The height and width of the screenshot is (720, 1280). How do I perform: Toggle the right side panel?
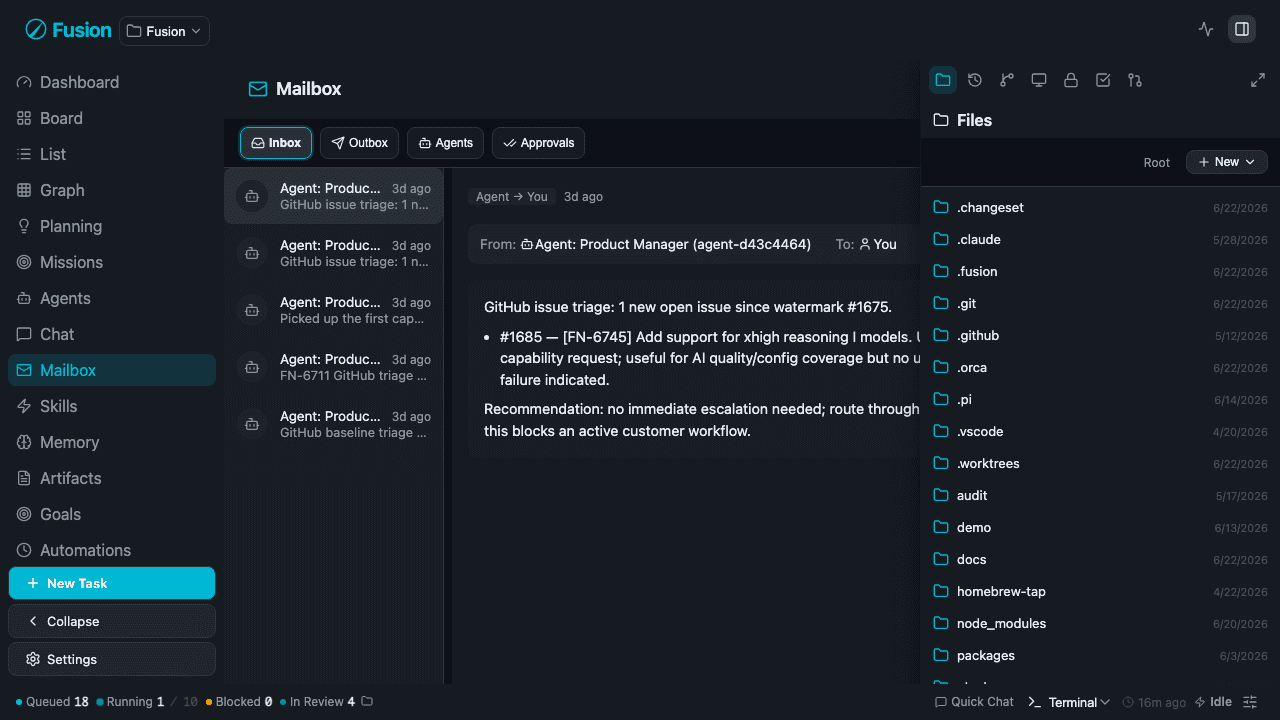tap(1242, 29)
